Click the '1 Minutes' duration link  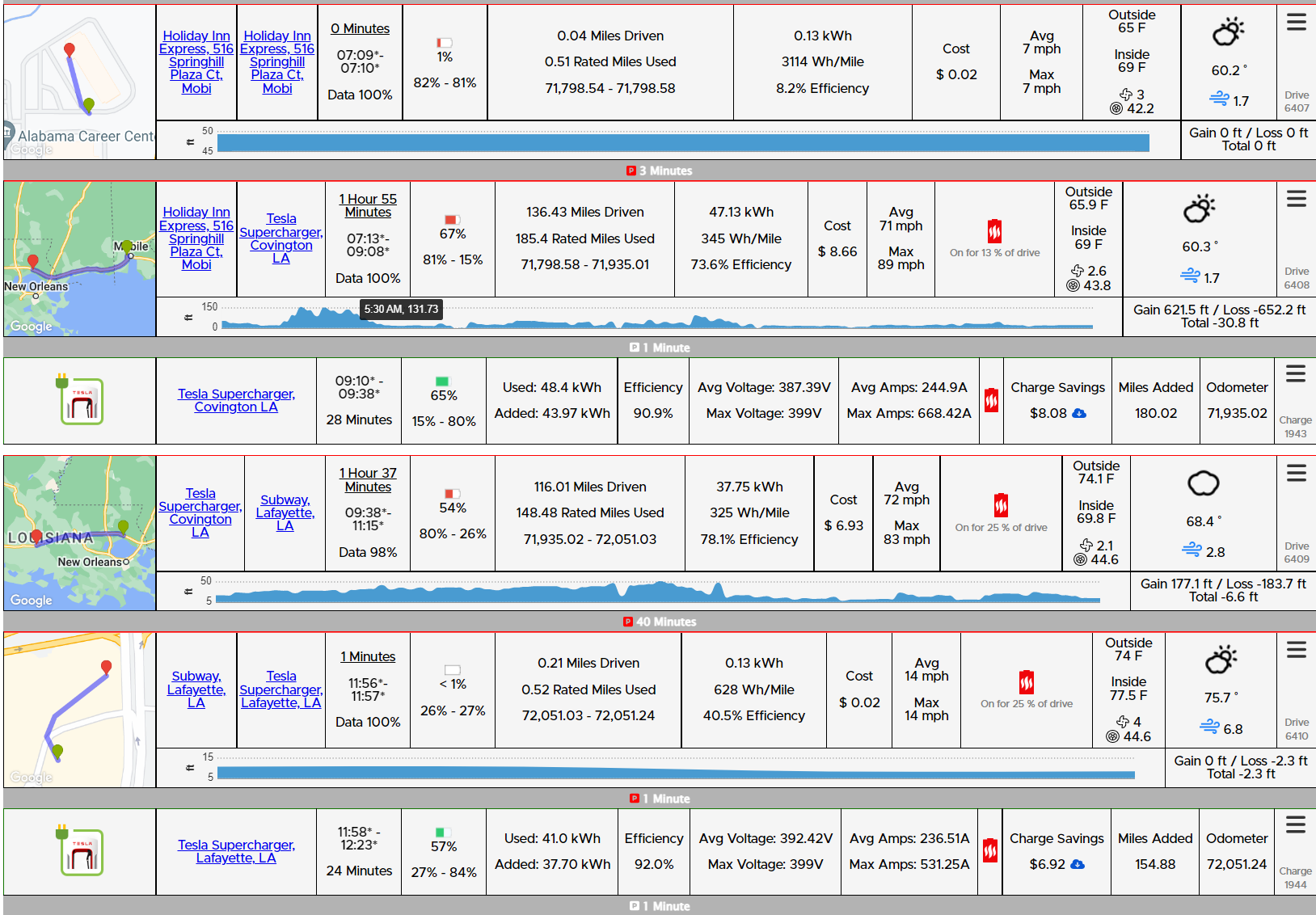coord(368,656)
